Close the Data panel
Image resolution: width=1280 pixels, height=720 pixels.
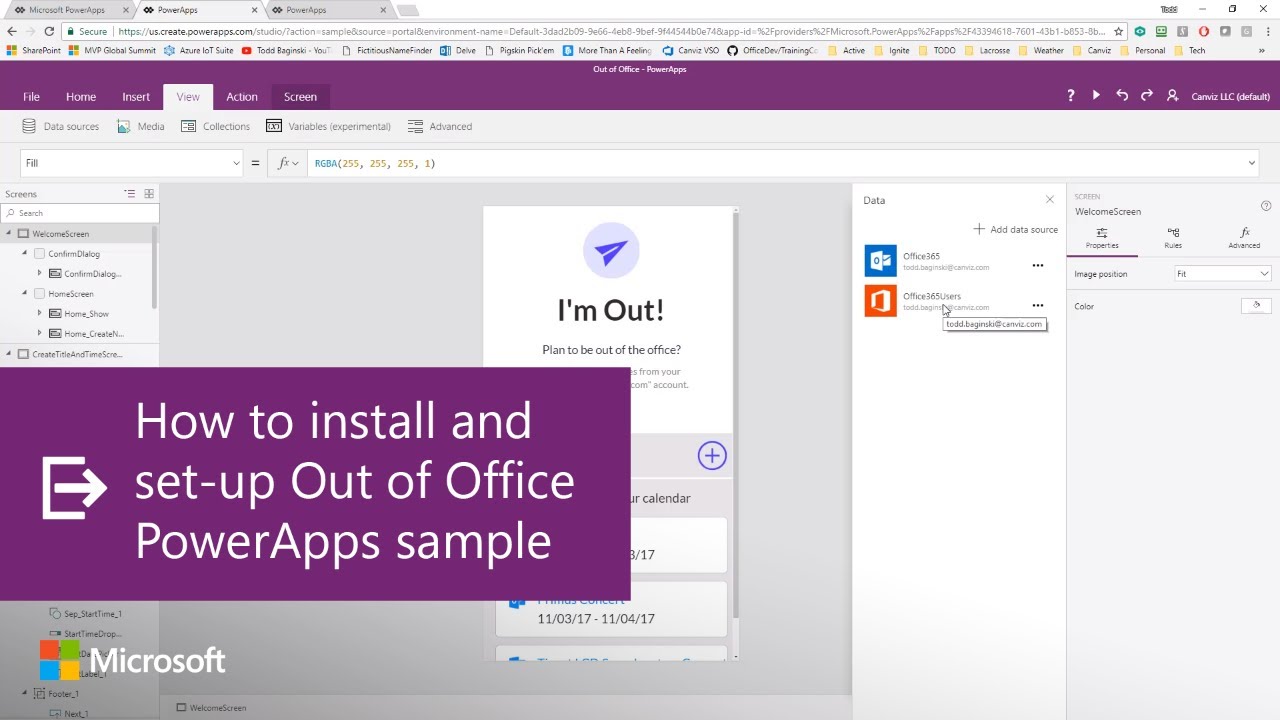[1050, 200]
